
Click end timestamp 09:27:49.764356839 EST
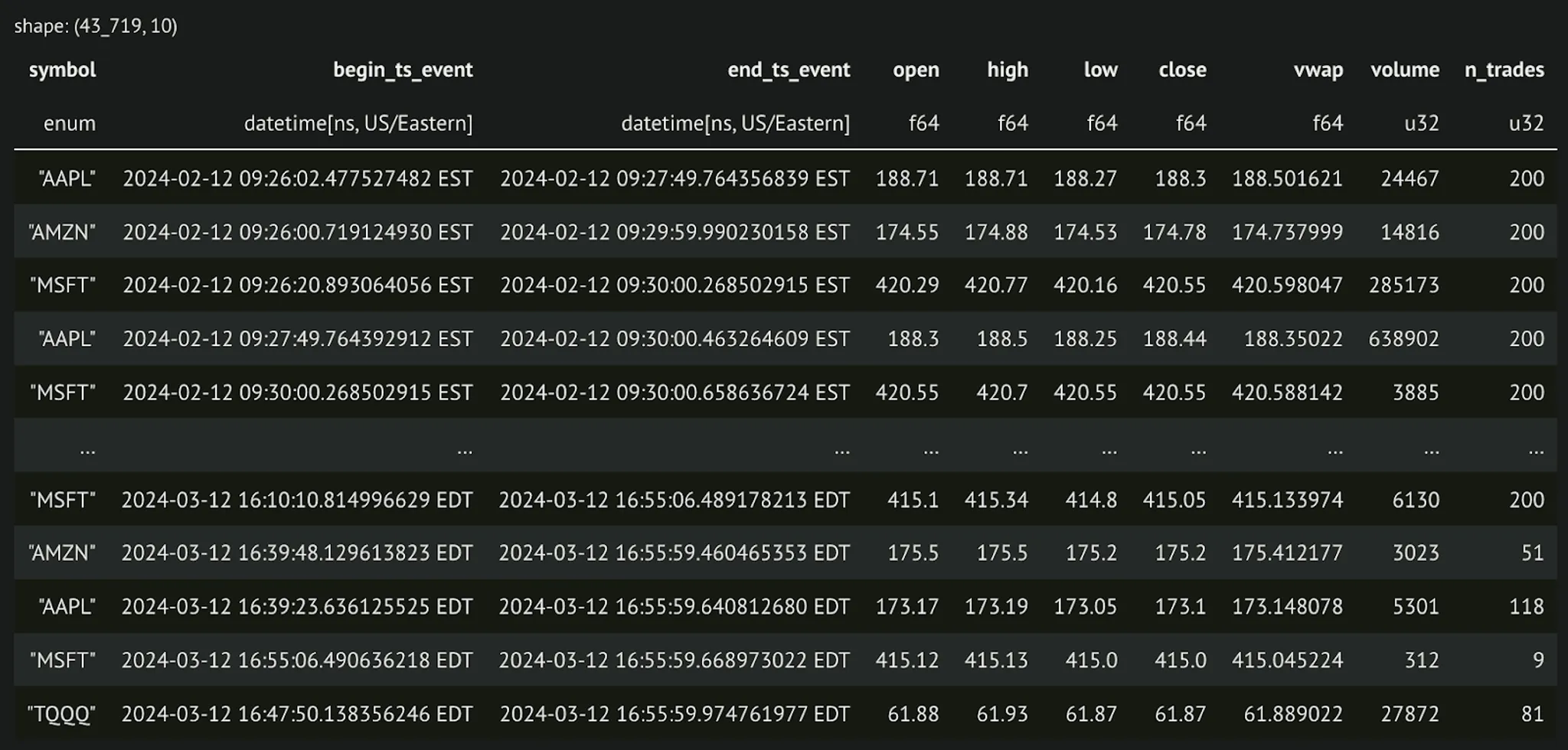click(x=675, y=178)
